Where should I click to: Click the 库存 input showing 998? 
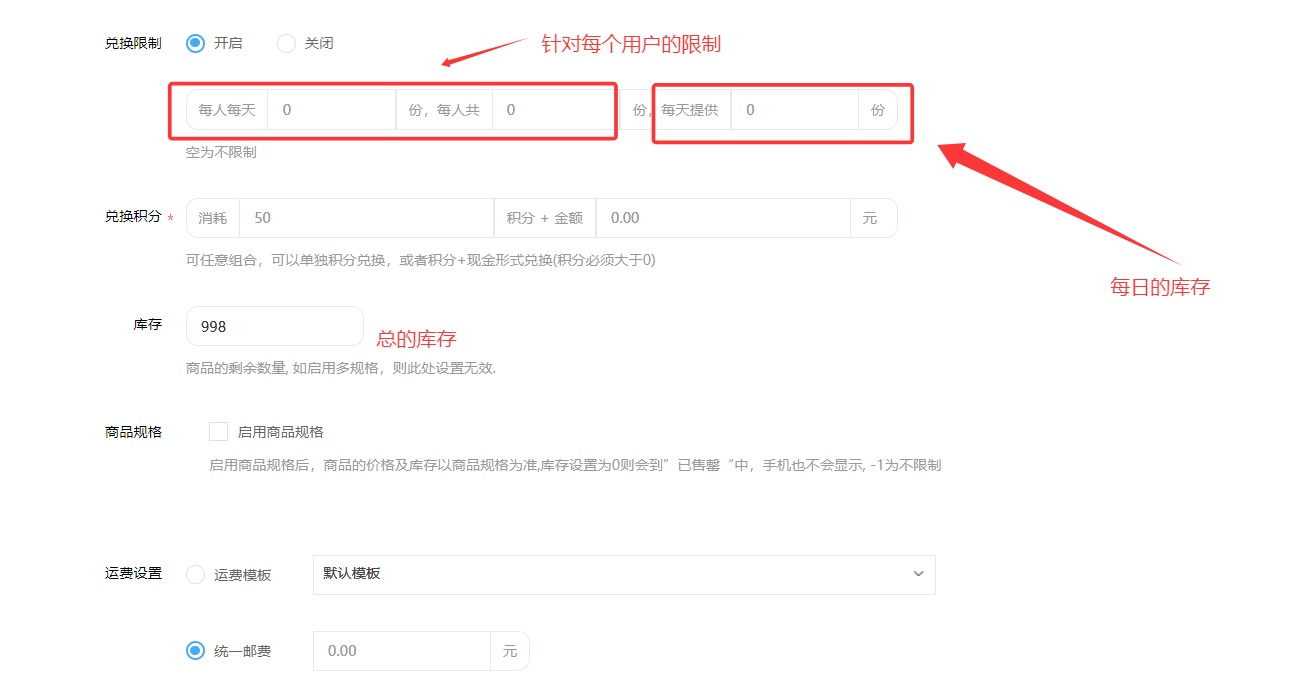point(275,327)
